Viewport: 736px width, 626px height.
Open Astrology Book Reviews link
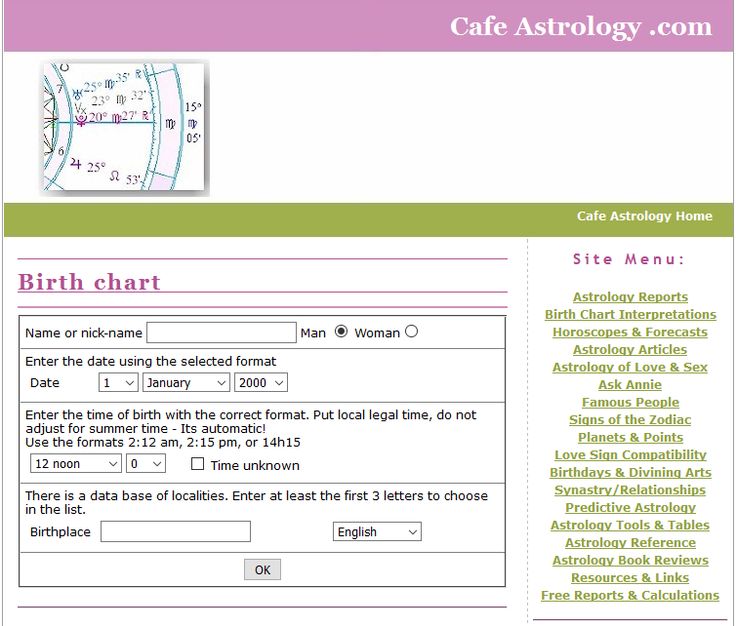(x=630, y=560)
